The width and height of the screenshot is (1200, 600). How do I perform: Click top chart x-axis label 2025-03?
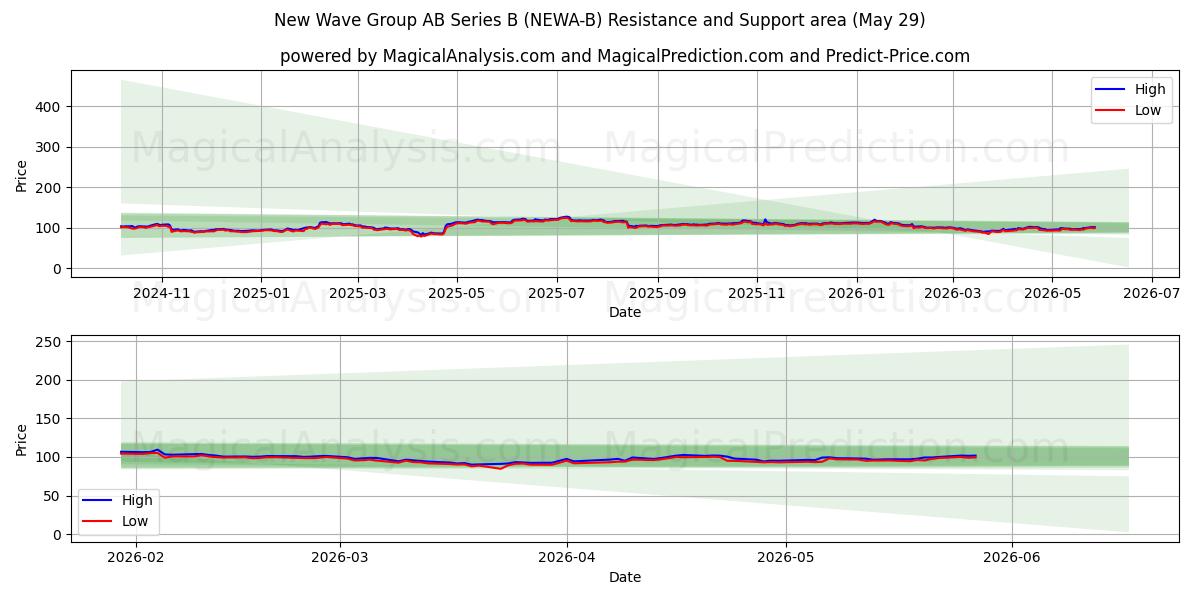click(x=358, y=294)
